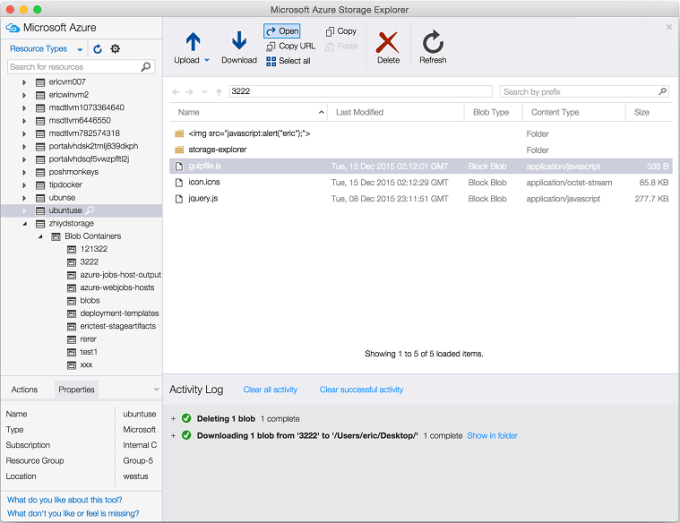The height and width of the screenshot is (523, 680).
Task: Expand the ericwinvm2 storage account
Action: tap(24, 95)
